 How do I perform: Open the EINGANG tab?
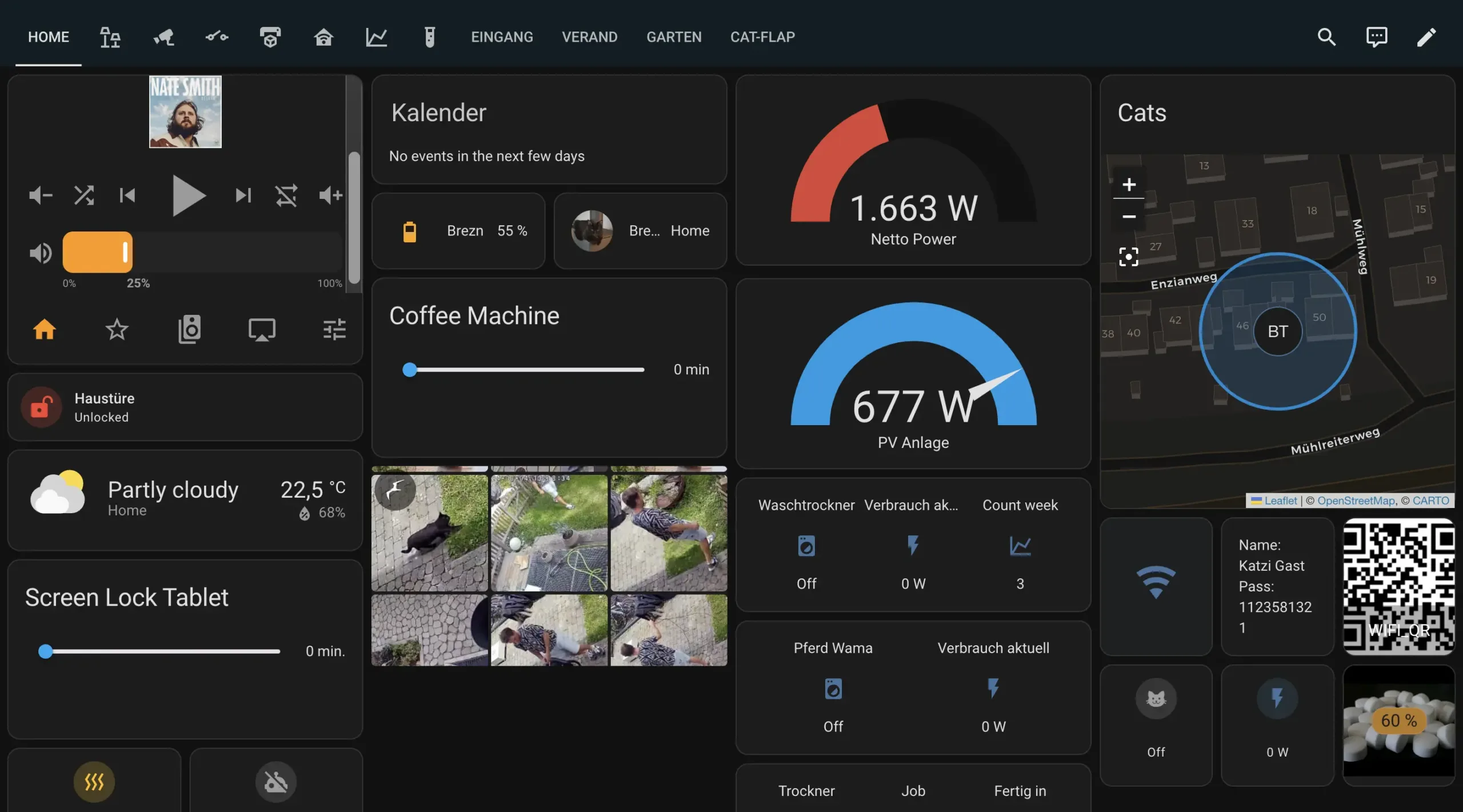502,37
